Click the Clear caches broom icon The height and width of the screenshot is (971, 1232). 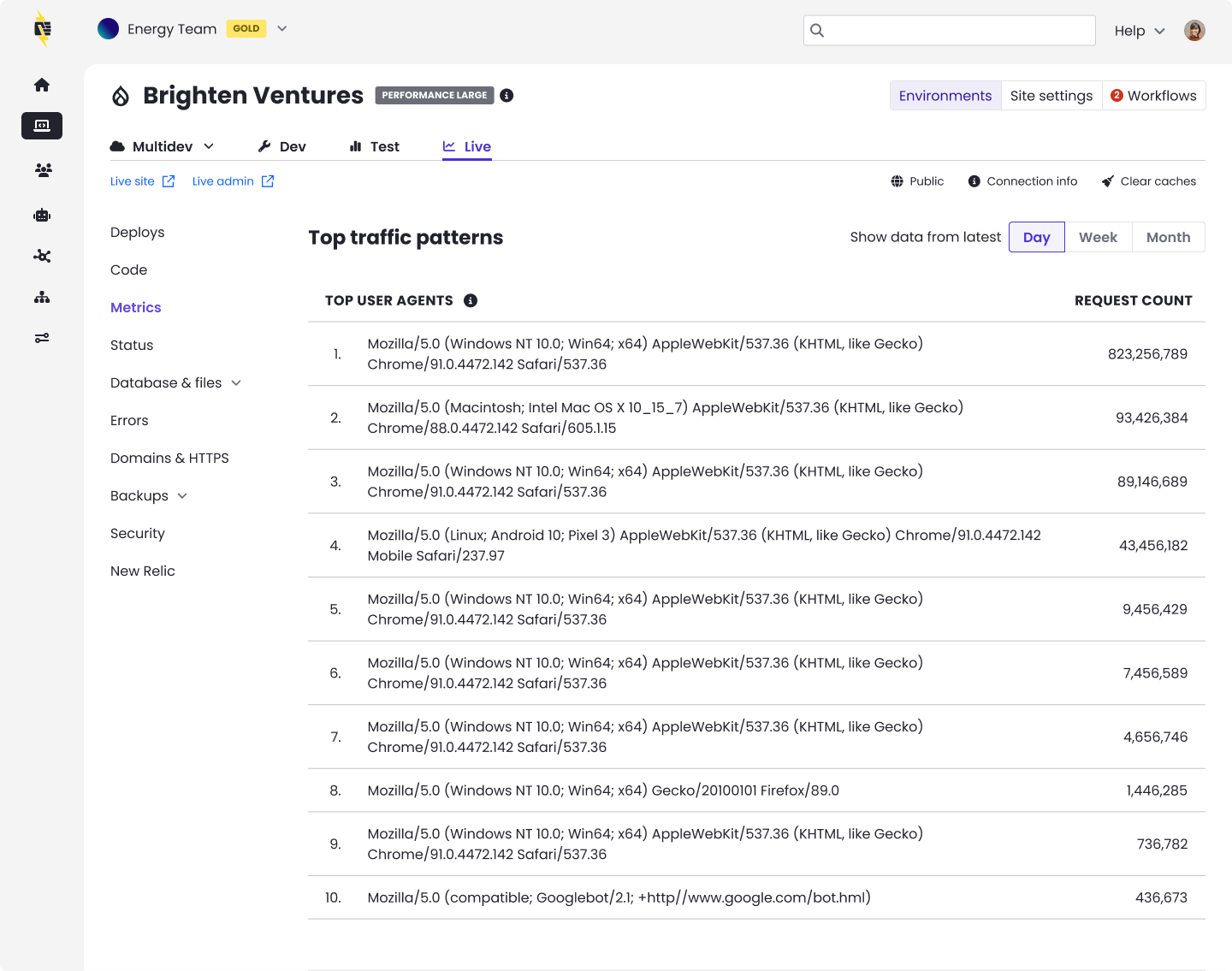click(1108, 181)
